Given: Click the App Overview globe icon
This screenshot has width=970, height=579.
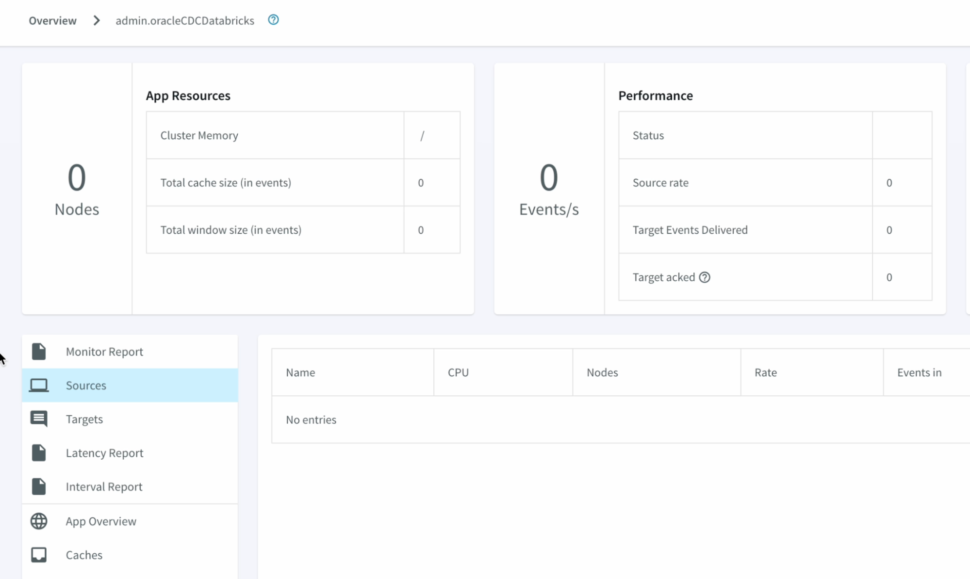Looking at the screenshot, I should pyautogui.click(x=39, y=521).
